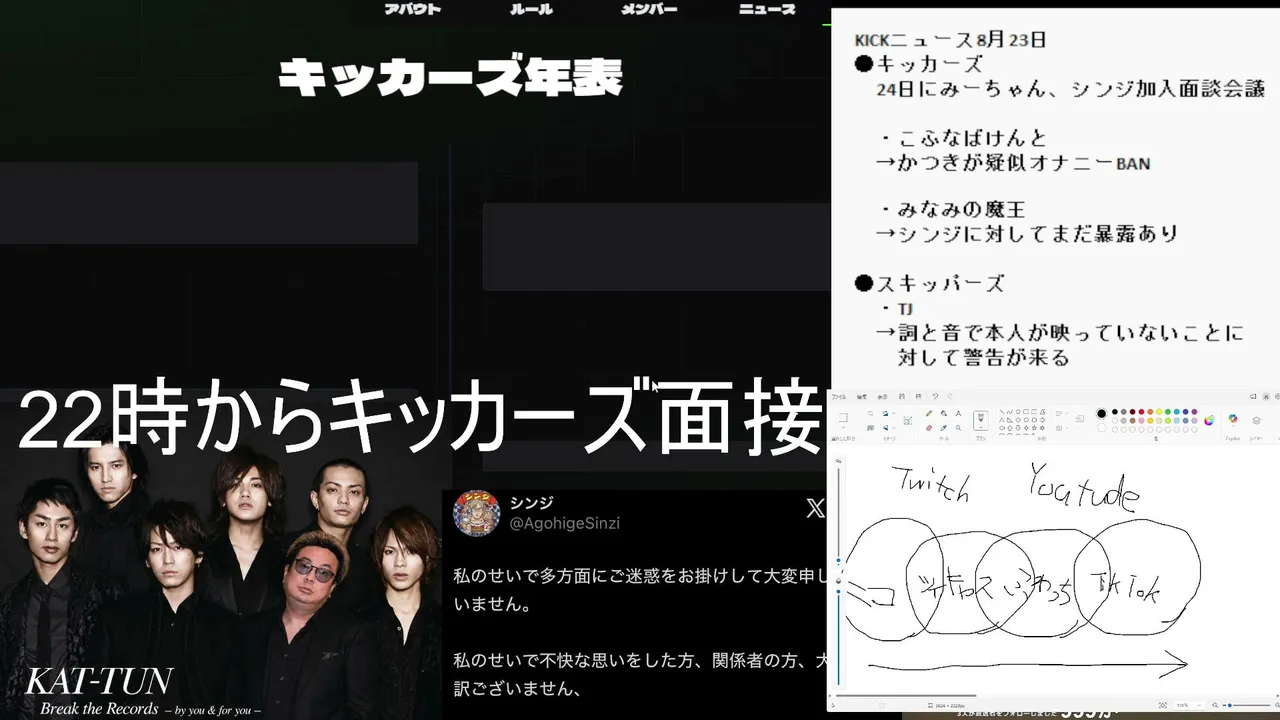Click the fit-to-window icon in Paint status bar
Viewport: 1280px width, 720px height.
[1164, 705]
